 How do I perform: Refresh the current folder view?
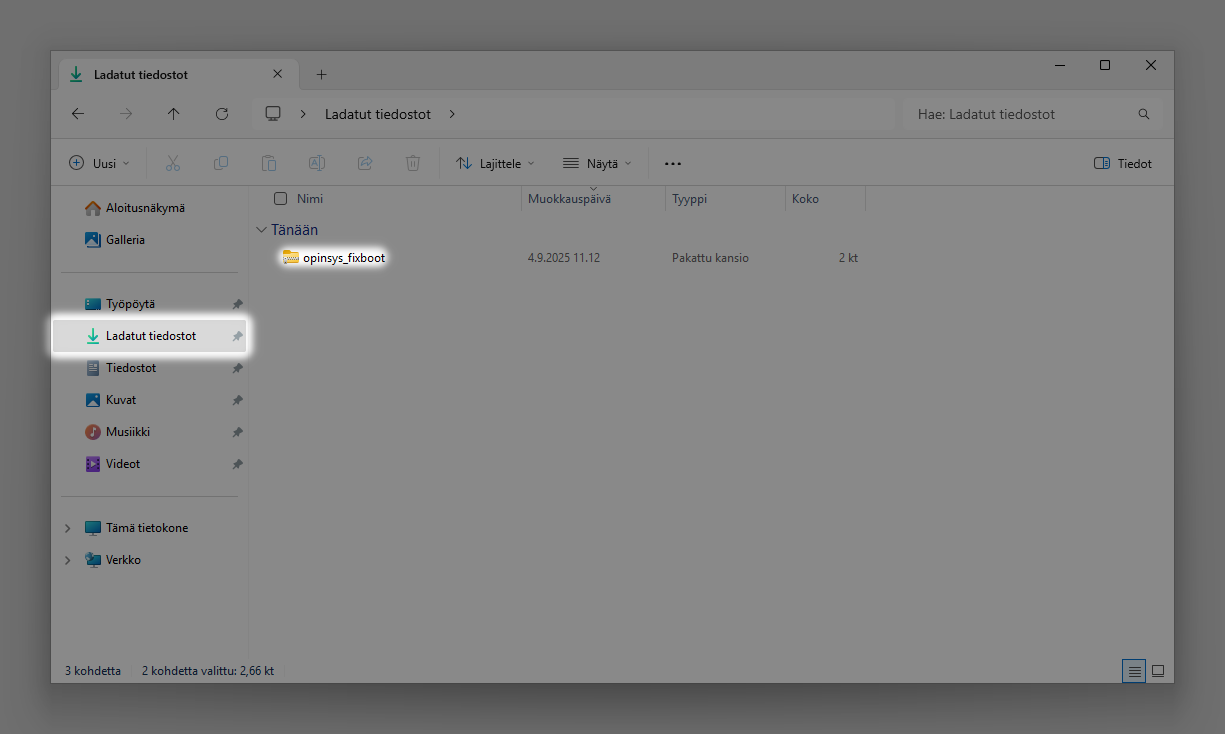(x=222, y=114)
